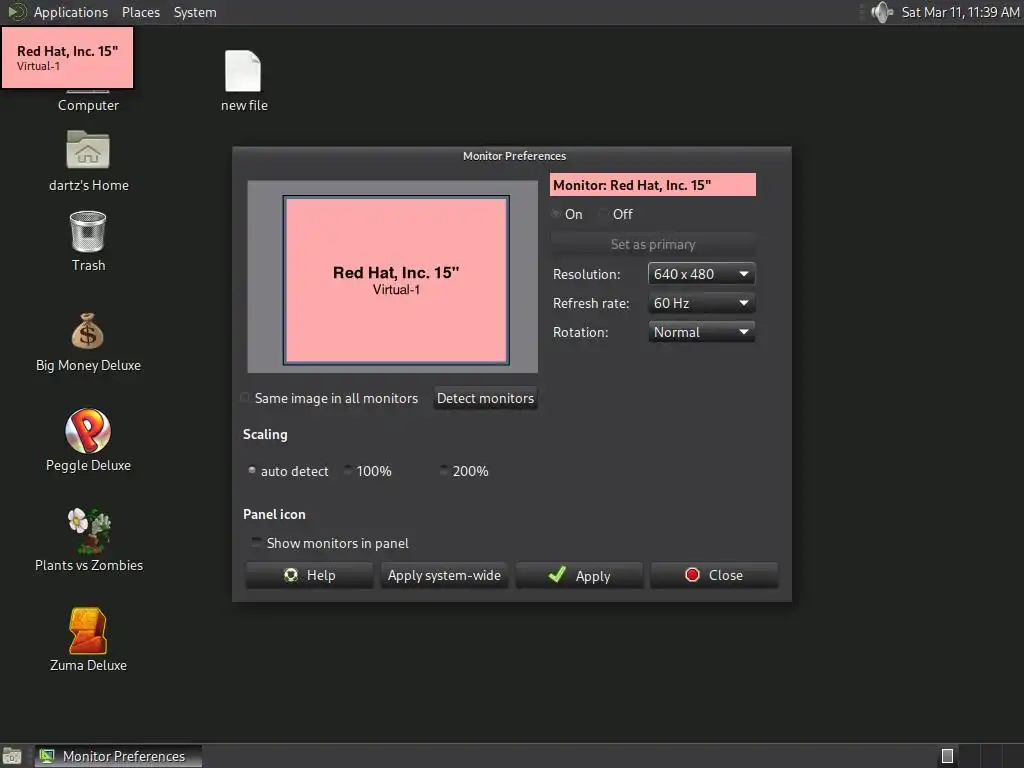This screenshot has width=1024, height=768.
Task: Choose 200% scaling
Action: coord(444,470)
